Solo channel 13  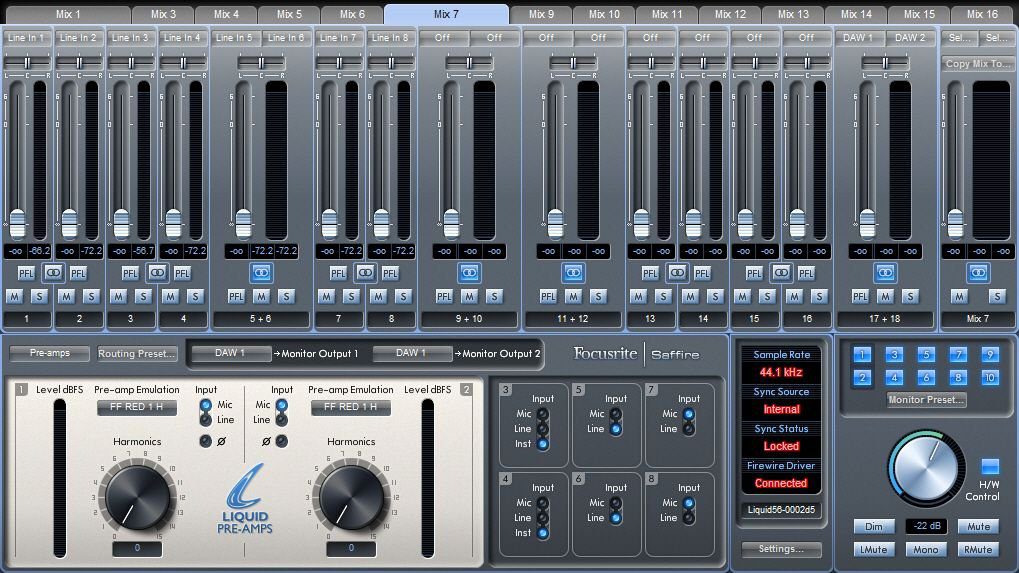663,296
